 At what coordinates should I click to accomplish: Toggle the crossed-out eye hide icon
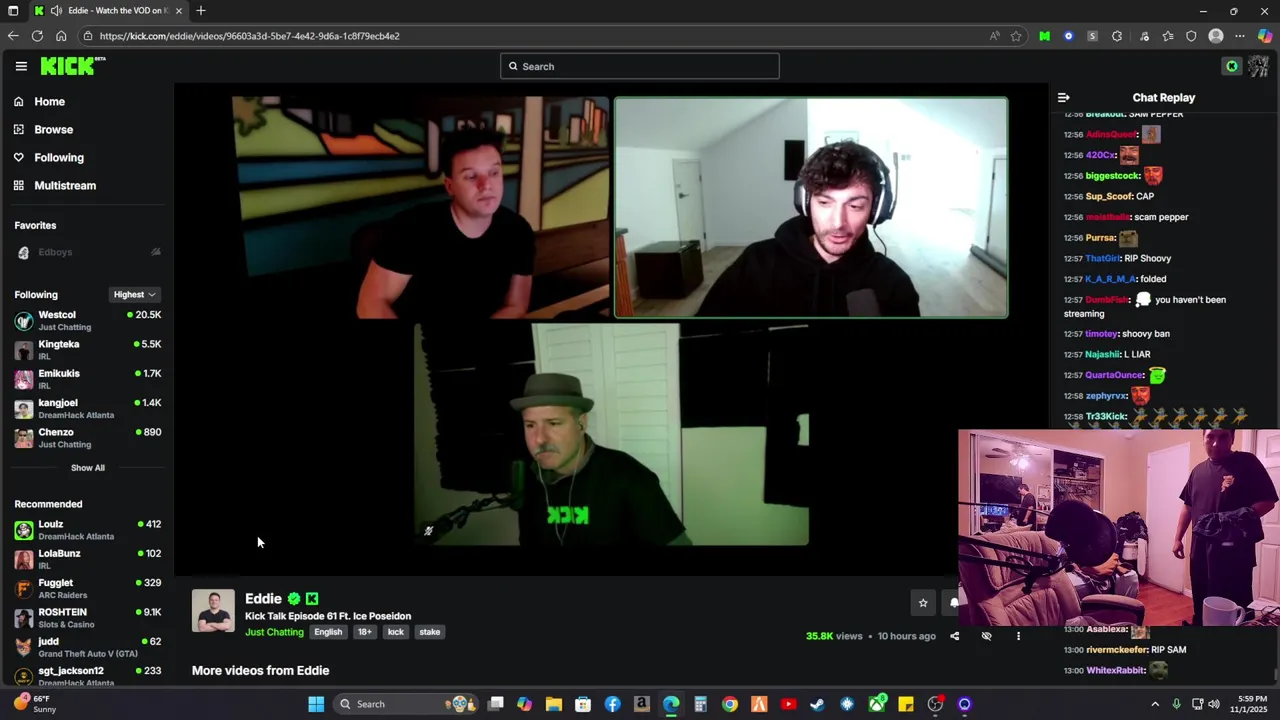click(x=986, y=636)
